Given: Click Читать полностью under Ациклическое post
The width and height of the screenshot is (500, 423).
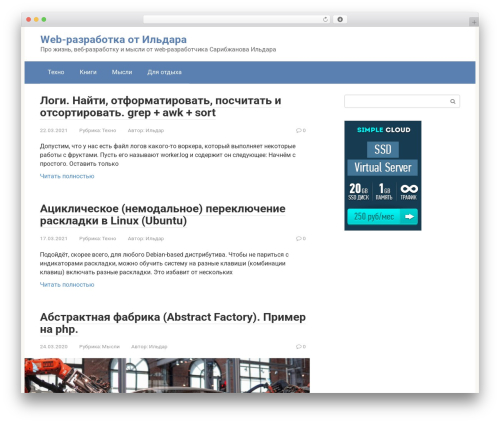Looking at the screenshot, I should click(x=67, y=284).
